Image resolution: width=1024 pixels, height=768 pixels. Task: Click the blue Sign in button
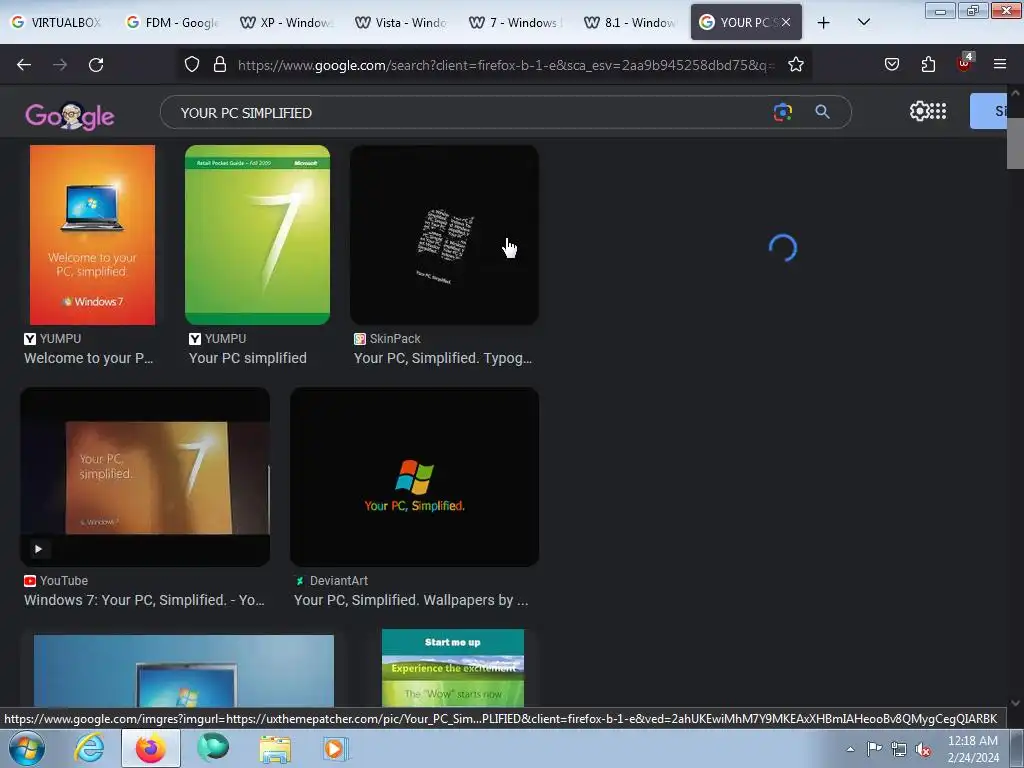[989, 111]
